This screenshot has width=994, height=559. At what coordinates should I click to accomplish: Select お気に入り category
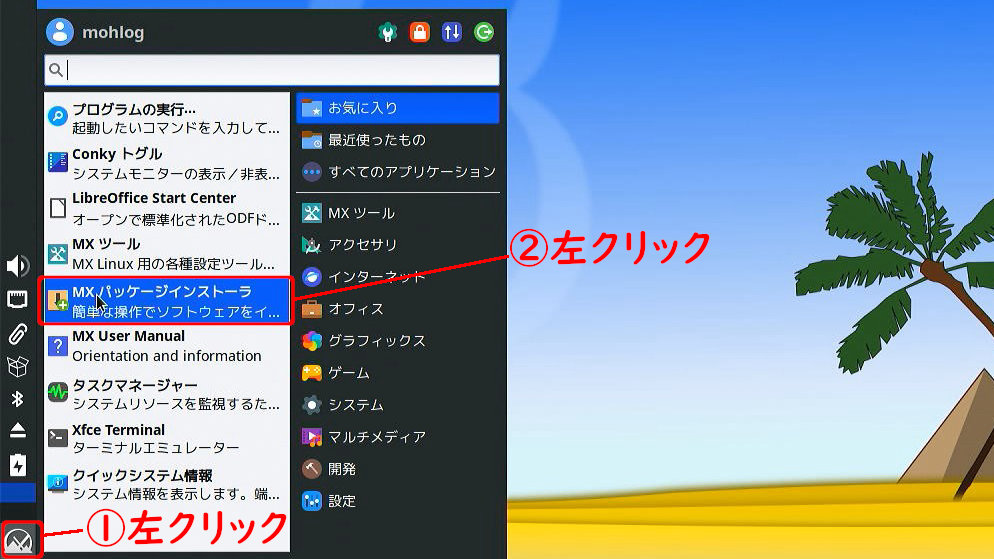click(398, 108)
